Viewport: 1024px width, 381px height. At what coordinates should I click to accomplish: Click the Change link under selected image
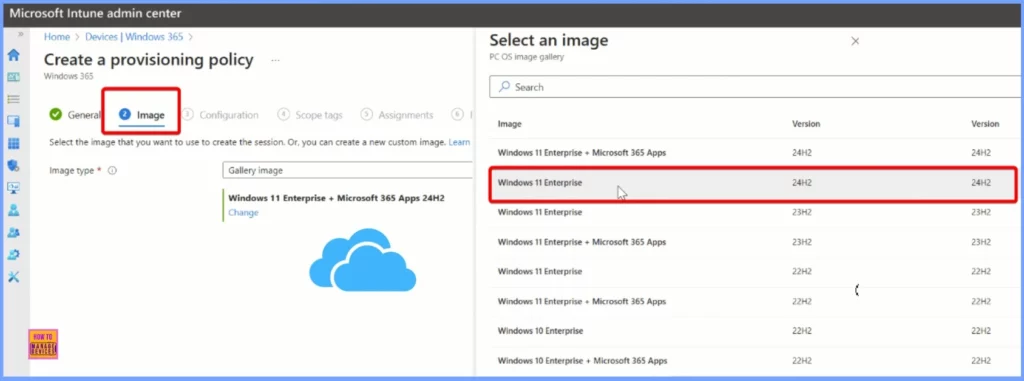[243, 212]
